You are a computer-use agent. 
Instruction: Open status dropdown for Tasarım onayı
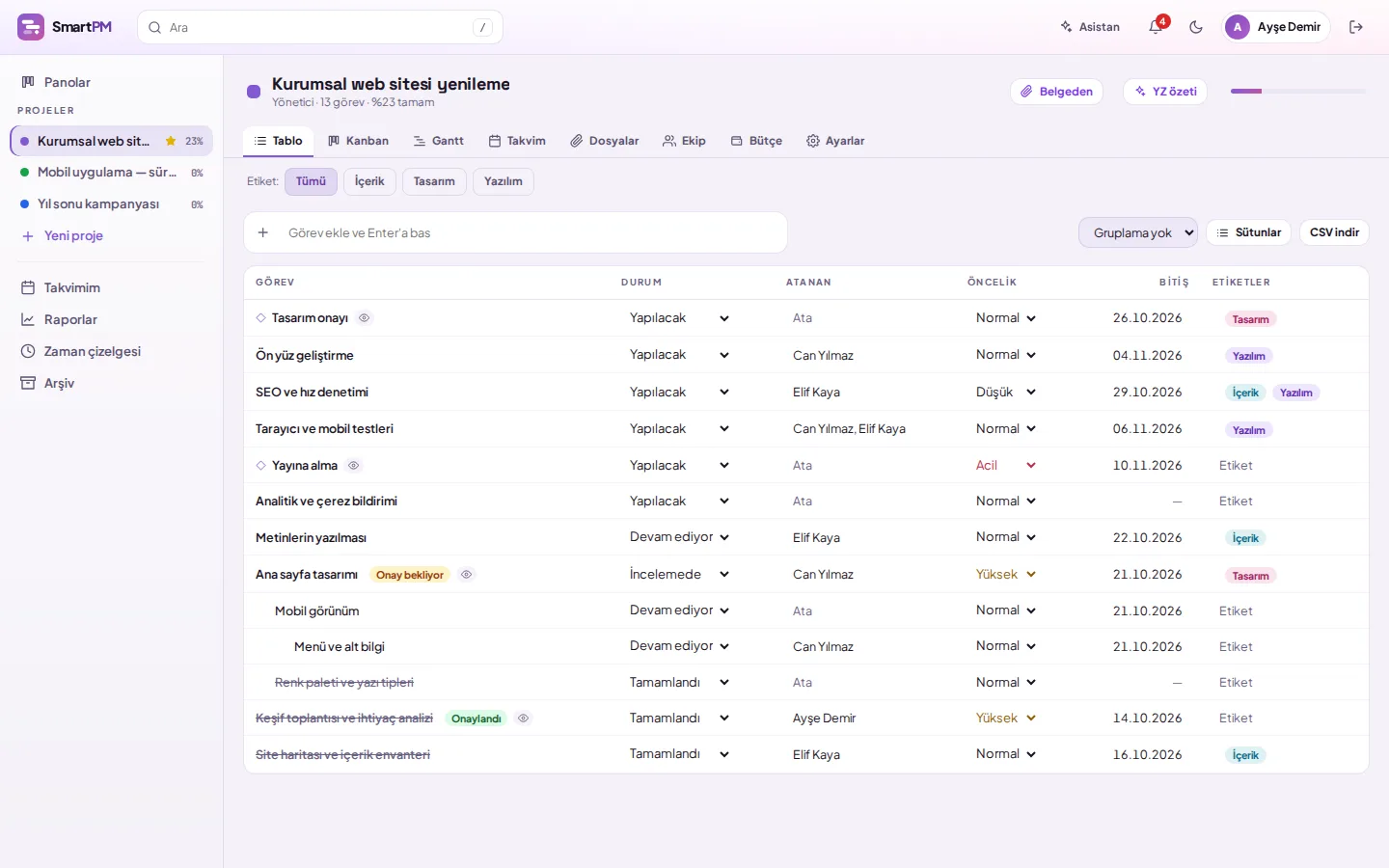click(x=679, y=318)
